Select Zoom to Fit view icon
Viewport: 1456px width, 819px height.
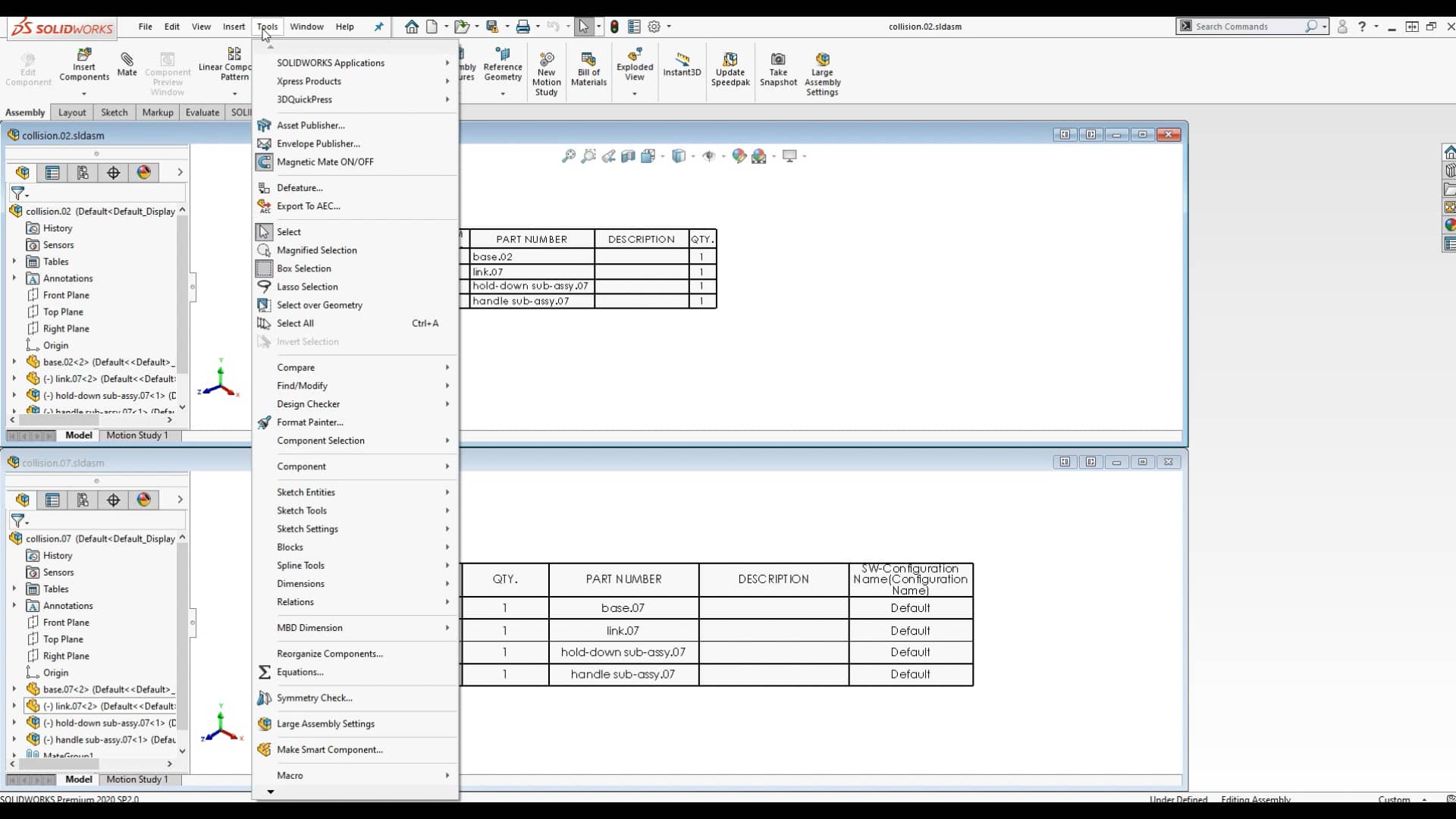tap(568, 156)
